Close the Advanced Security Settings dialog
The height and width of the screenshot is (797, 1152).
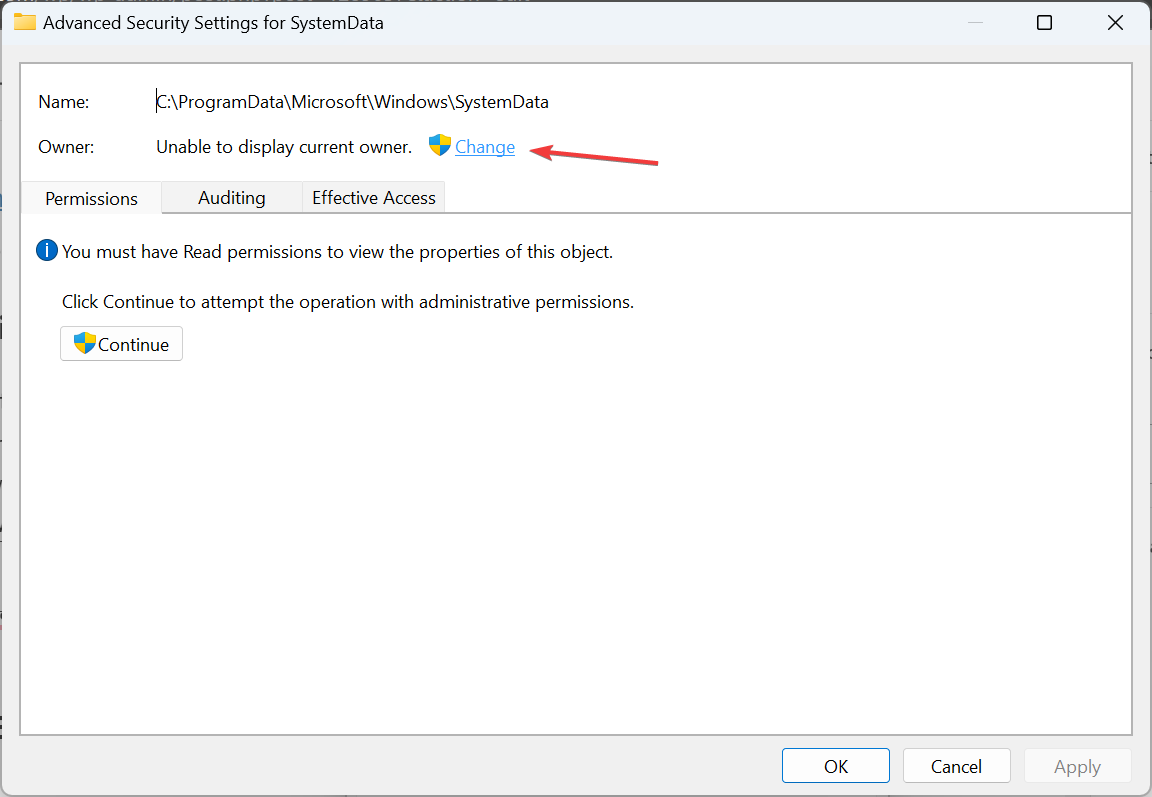coord(1115,23)
